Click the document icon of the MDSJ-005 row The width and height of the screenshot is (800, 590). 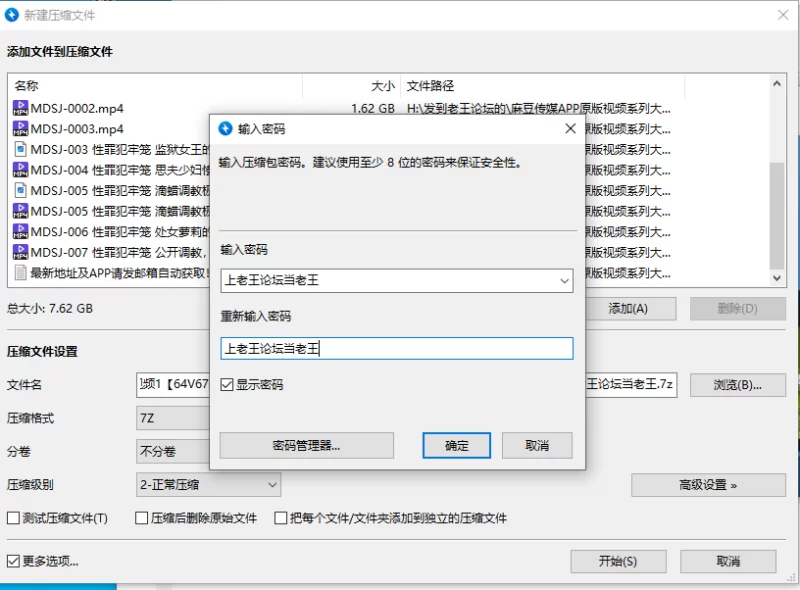click(20, 190)
